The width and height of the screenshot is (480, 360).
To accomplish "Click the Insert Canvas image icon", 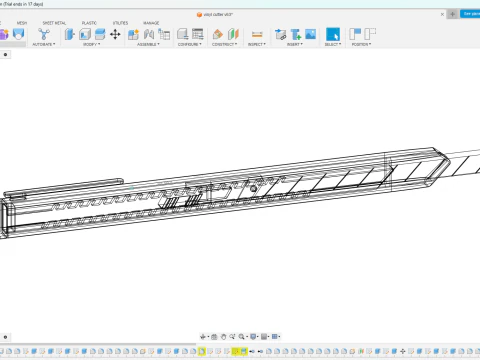I will (x=310, y=34).
